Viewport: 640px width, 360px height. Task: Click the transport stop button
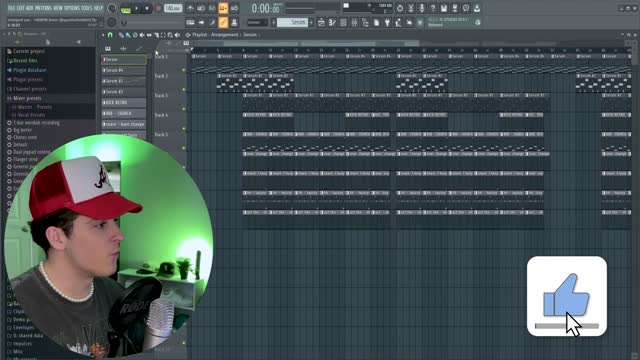147,9
